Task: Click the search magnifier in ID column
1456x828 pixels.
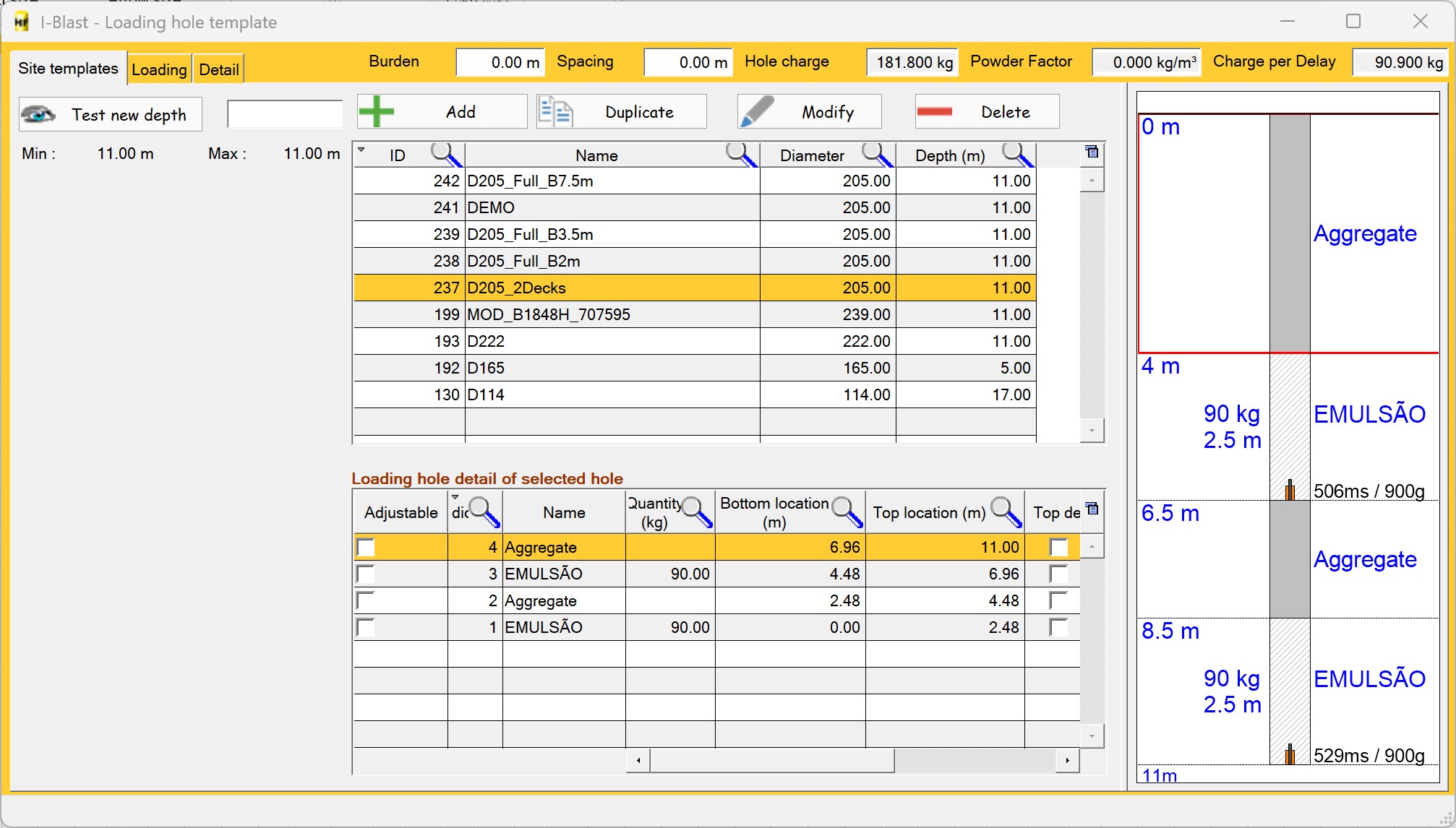Action: click(x=445, y=154)
